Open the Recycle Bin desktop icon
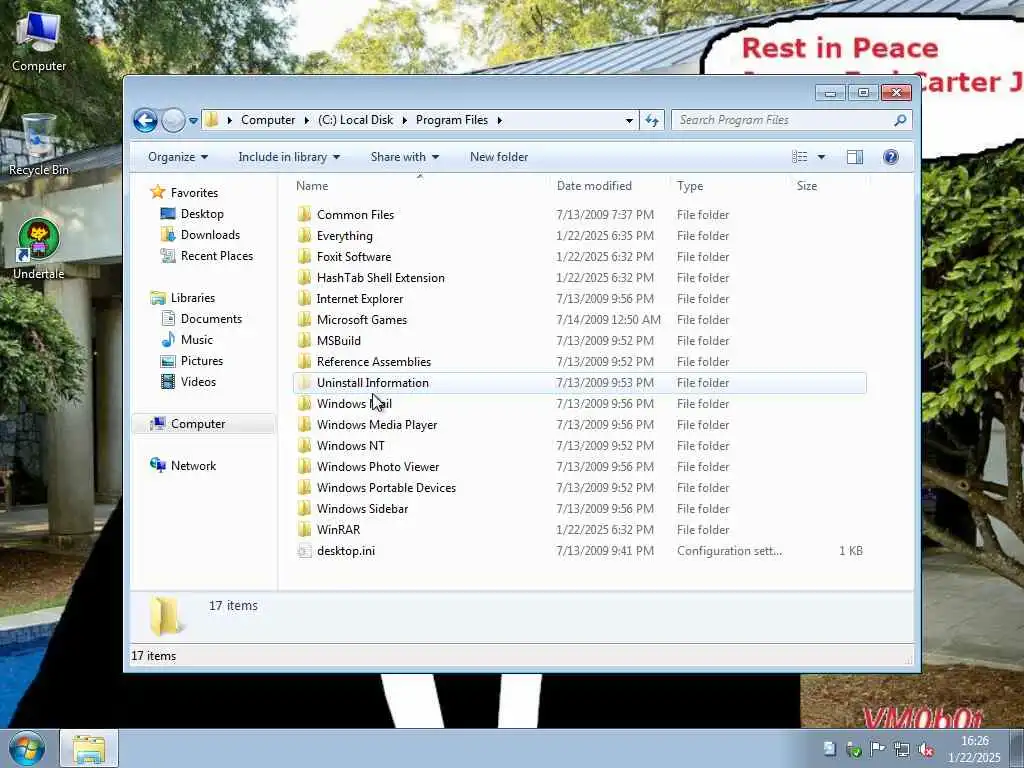Image resolution: width=1024 pixels, height=768 pixels. click(39, 145)
